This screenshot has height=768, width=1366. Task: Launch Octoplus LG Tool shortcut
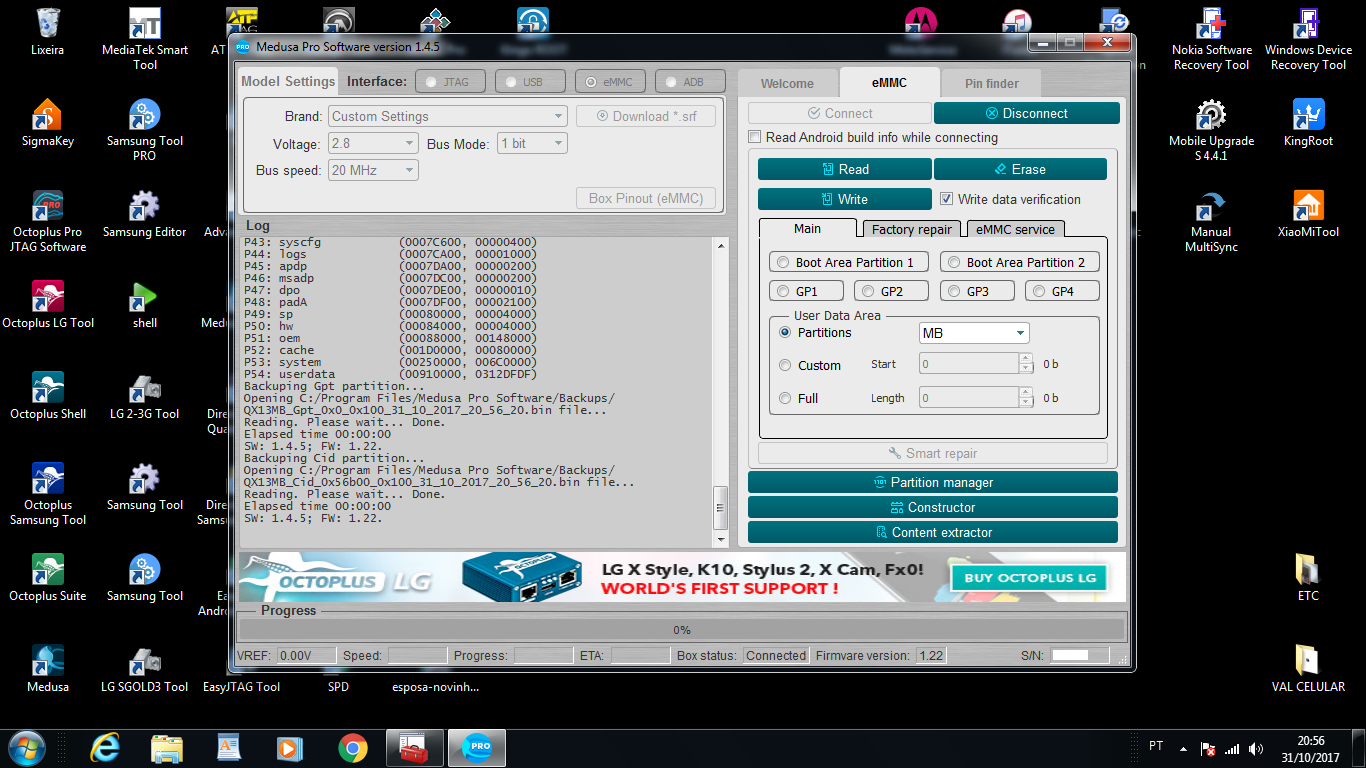[x=48, y=304]
